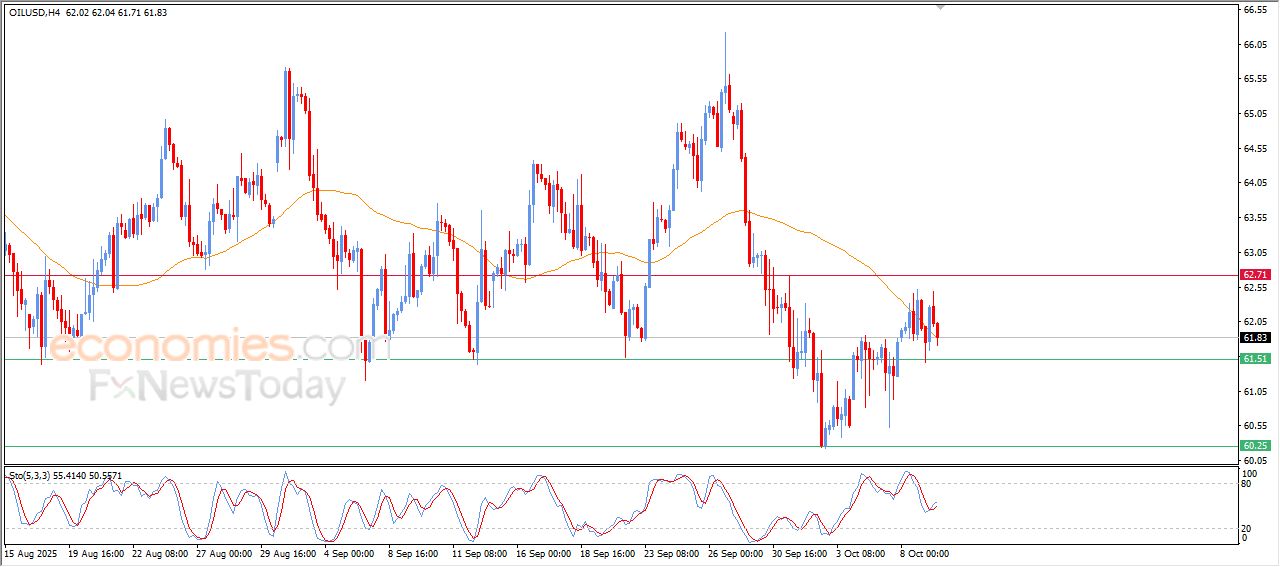Click the green 61.51 price label
This screenshot has height=567, width=1280.
click(x=1255, y=359)
